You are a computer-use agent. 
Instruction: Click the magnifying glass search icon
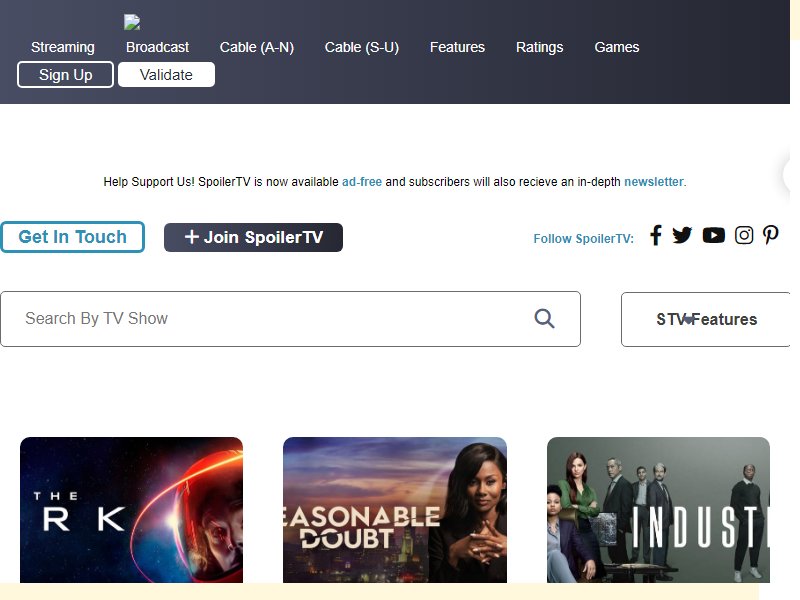click(x=544, y=318)
